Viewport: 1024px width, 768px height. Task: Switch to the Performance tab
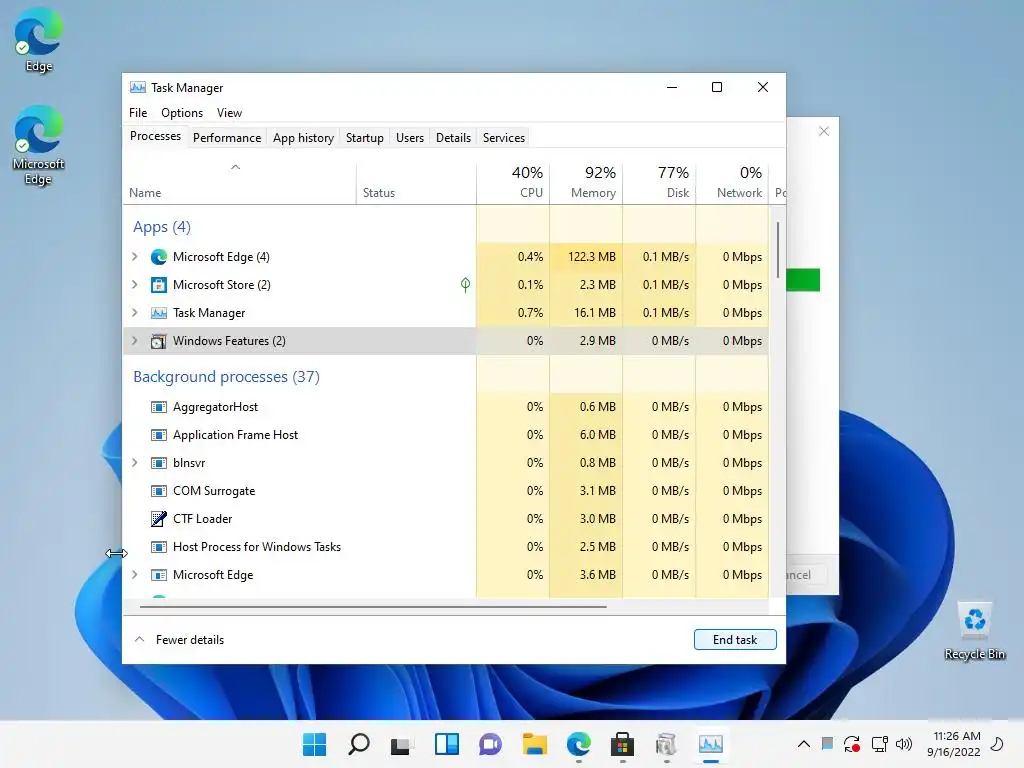(227, 138)
